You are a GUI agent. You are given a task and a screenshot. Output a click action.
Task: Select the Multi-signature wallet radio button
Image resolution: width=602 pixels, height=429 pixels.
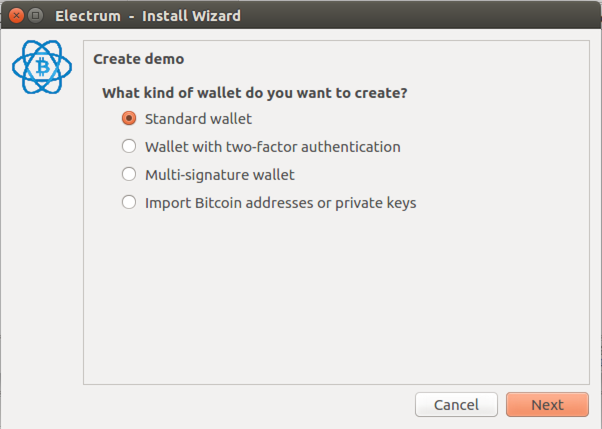click(129, 174)
